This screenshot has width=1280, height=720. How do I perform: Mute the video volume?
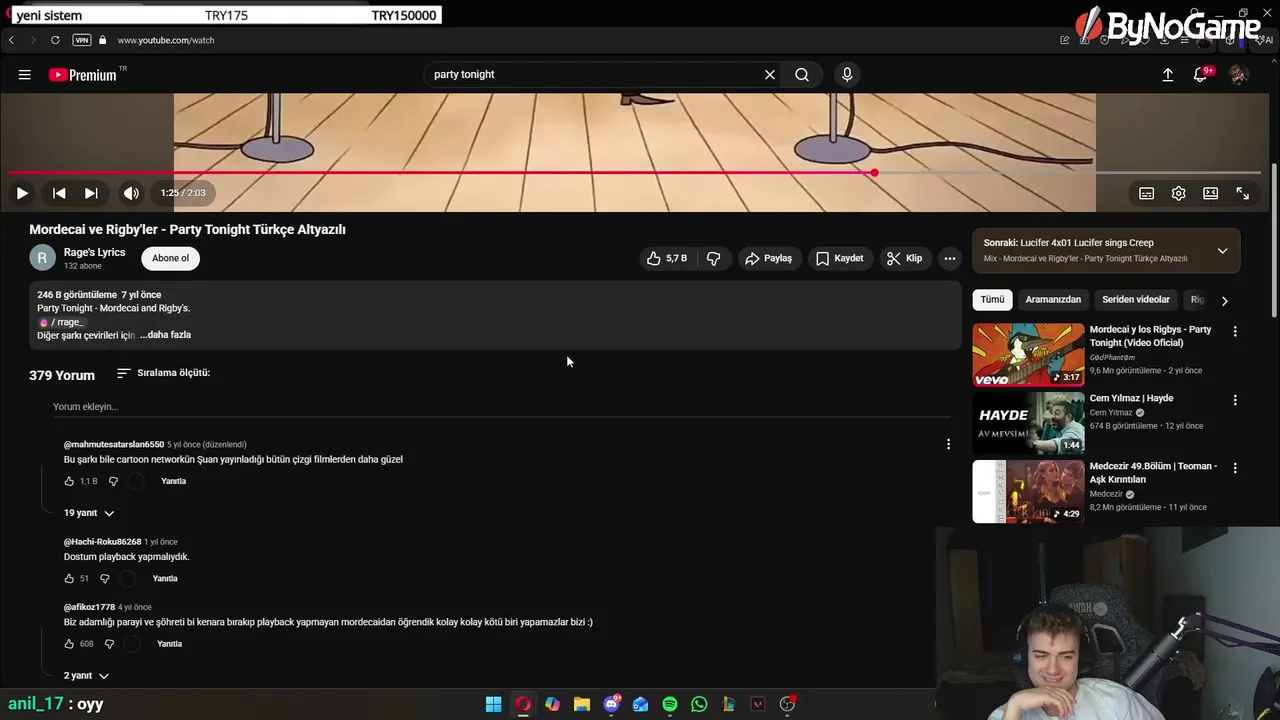131,193
